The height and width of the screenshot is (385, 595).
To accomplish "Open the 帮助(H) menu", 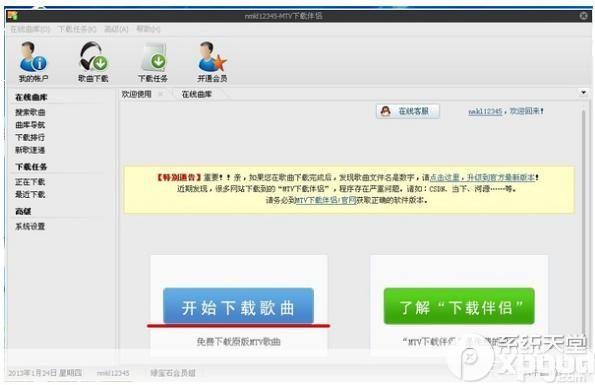I will (148, 29).
